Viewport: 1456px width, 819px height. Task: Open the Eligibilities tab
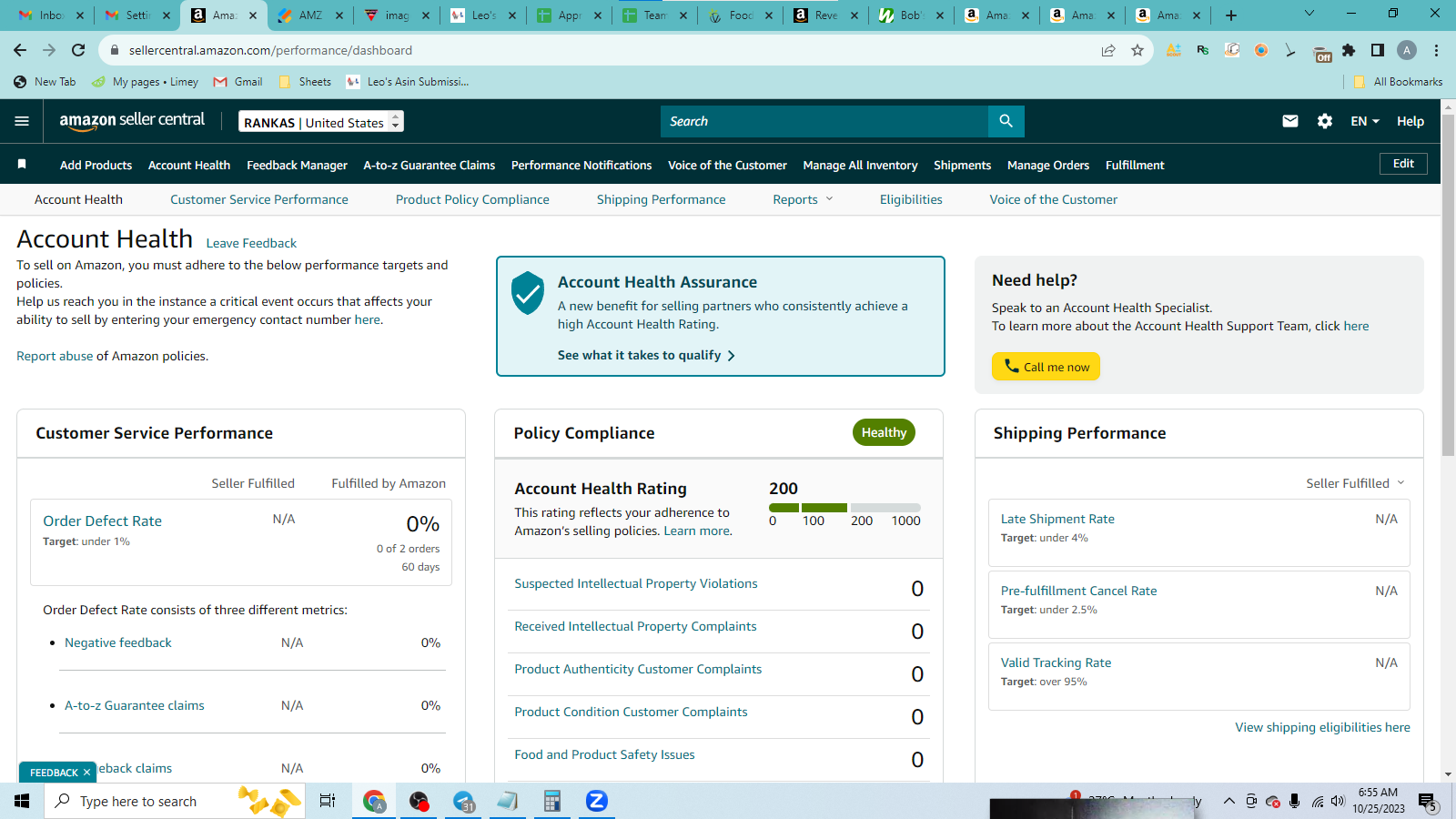click(911, 199)
